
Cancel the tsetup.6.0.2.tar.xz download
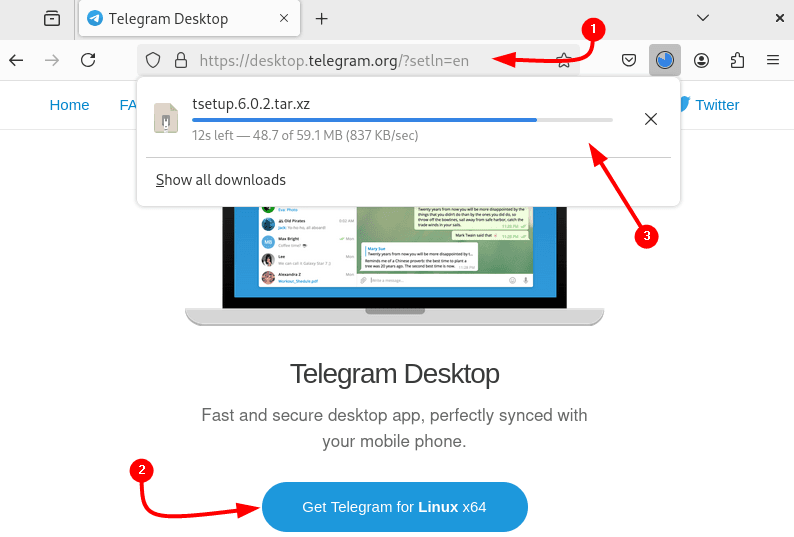pyautogui.click(x=651, y=119)
